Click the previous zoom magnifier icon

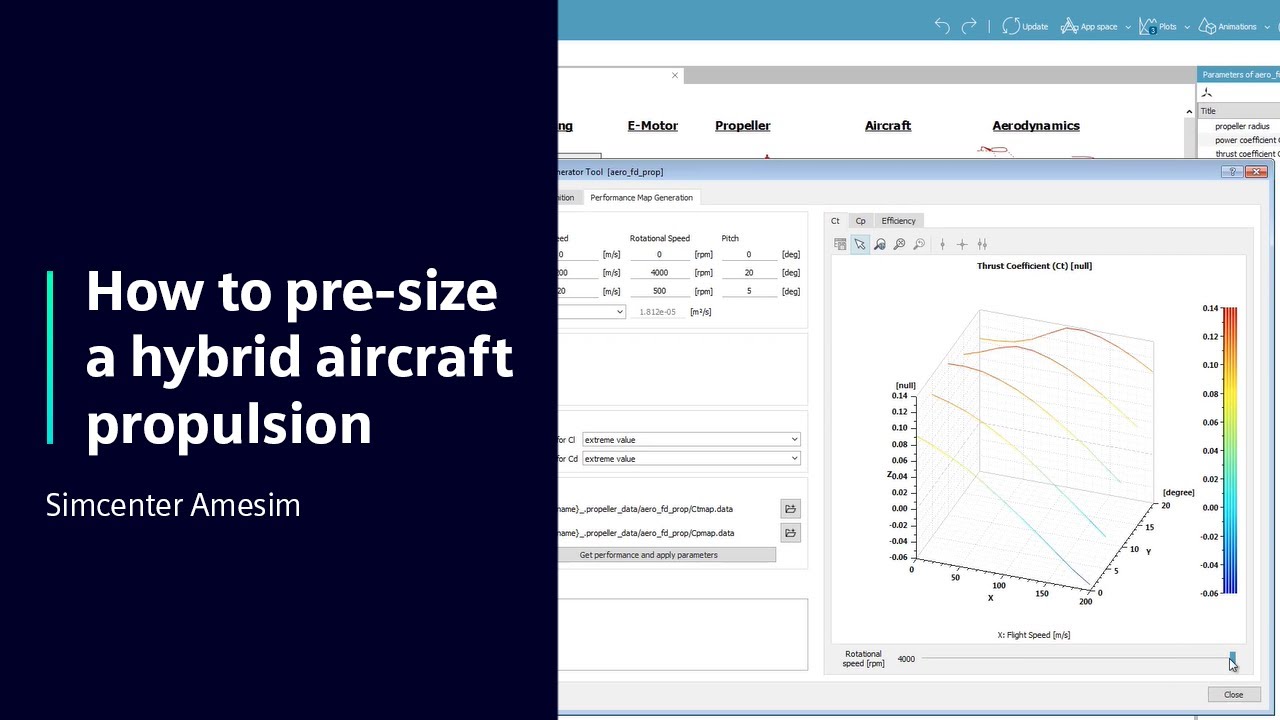(919, 244)
